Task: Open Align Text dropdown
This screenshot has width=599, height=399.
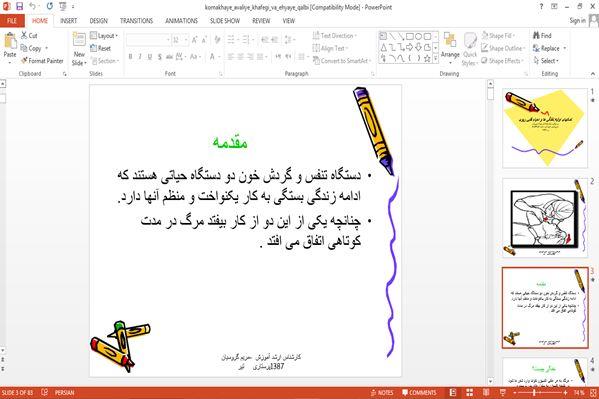Action: [x=330, y=48]
